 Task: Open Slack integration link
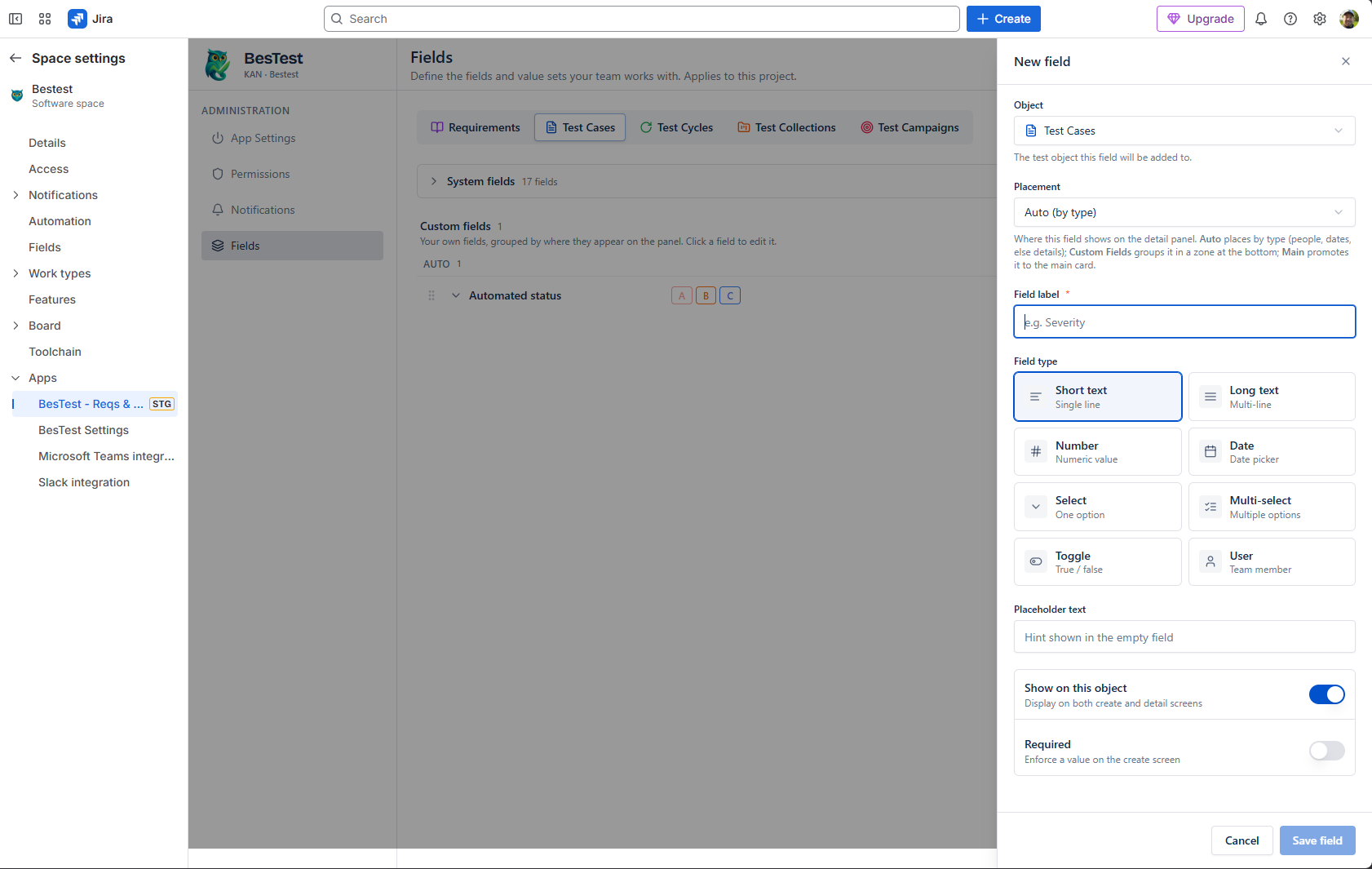(84, 482)
